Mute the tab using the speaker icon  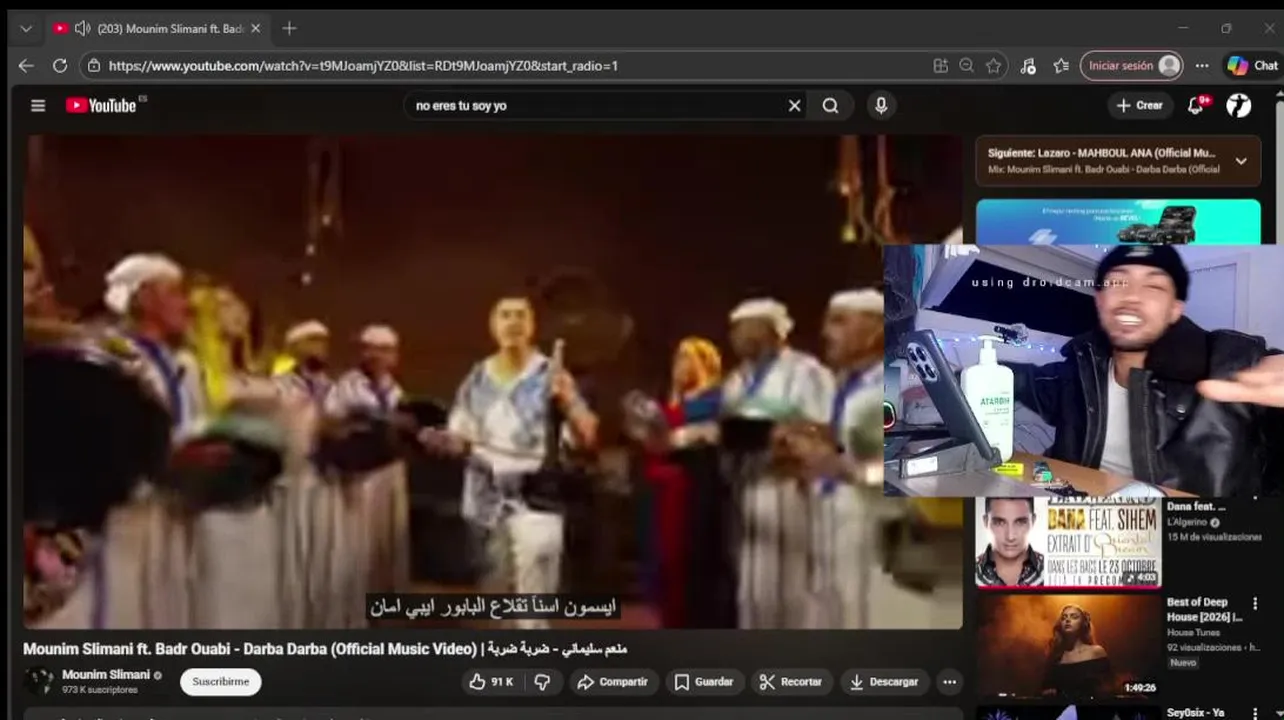[x=82, y=28]
